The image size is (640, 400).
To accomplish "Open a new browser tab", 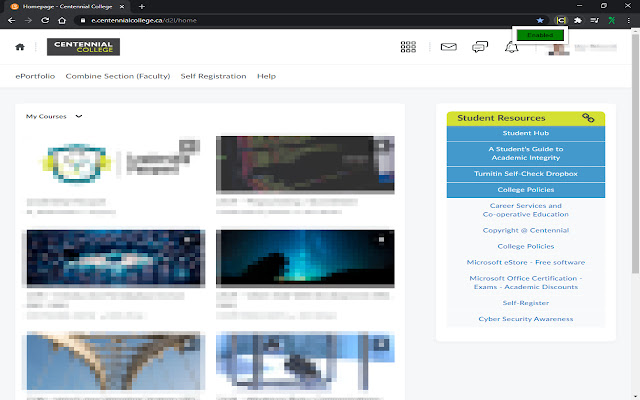I will (x=142, y=7).
